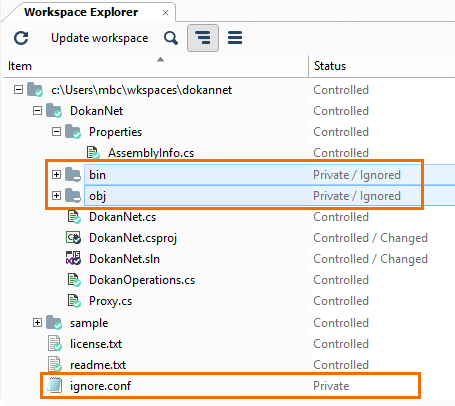Click the readme.txt file icon
Screen dimensions: 455x406
pos(55,364)
